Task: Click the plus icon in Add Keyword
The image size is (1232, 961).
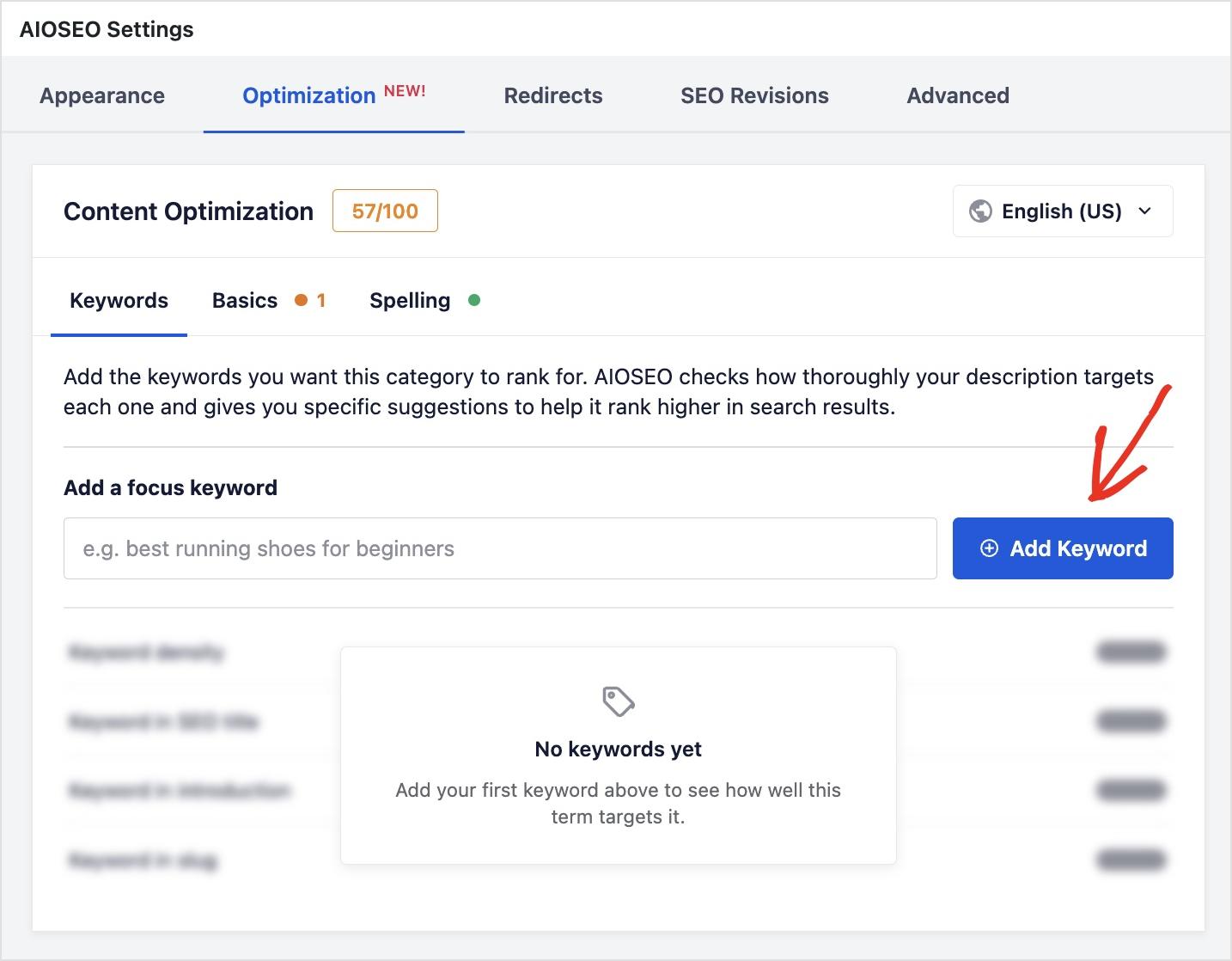Action: [990, 548]
